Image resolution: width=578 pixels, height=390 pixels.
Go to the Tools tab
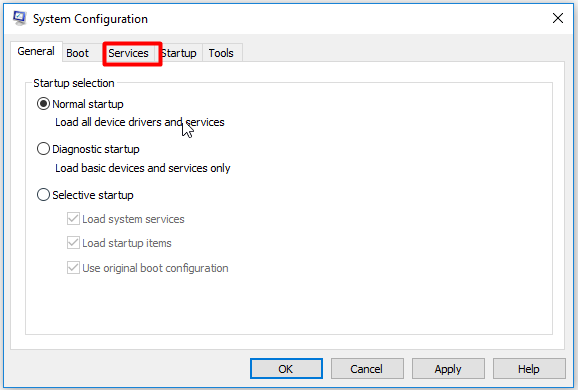(221, 53)
